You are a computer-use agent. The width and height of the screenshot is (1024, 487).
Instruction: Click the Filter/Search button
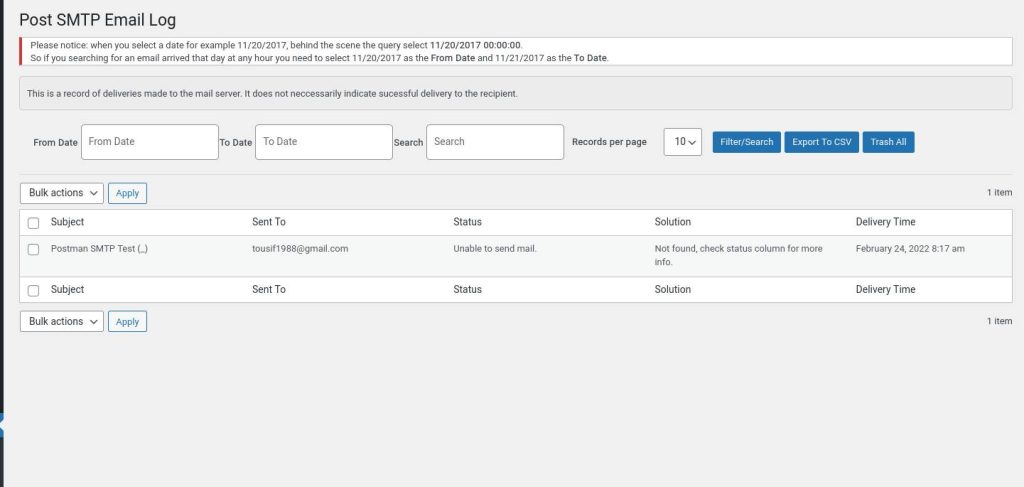[x=746, y=142]
